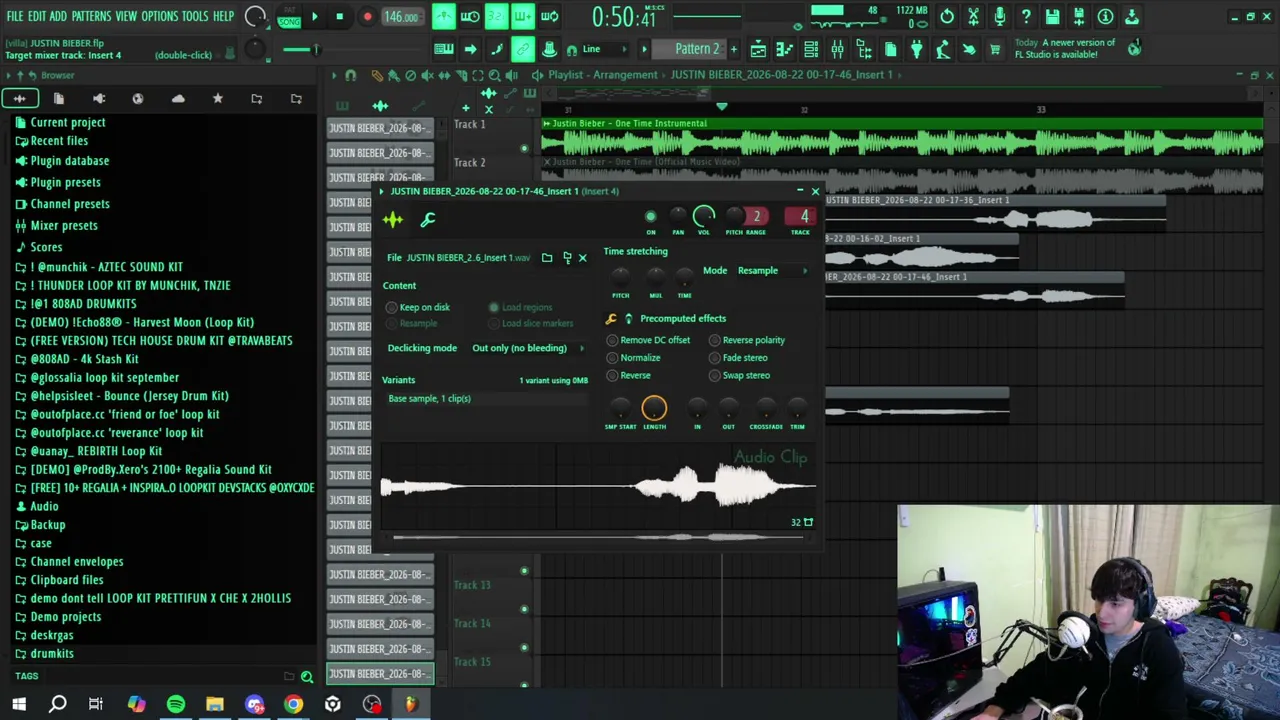Open the EDIT menu

(x=37, y=16)
